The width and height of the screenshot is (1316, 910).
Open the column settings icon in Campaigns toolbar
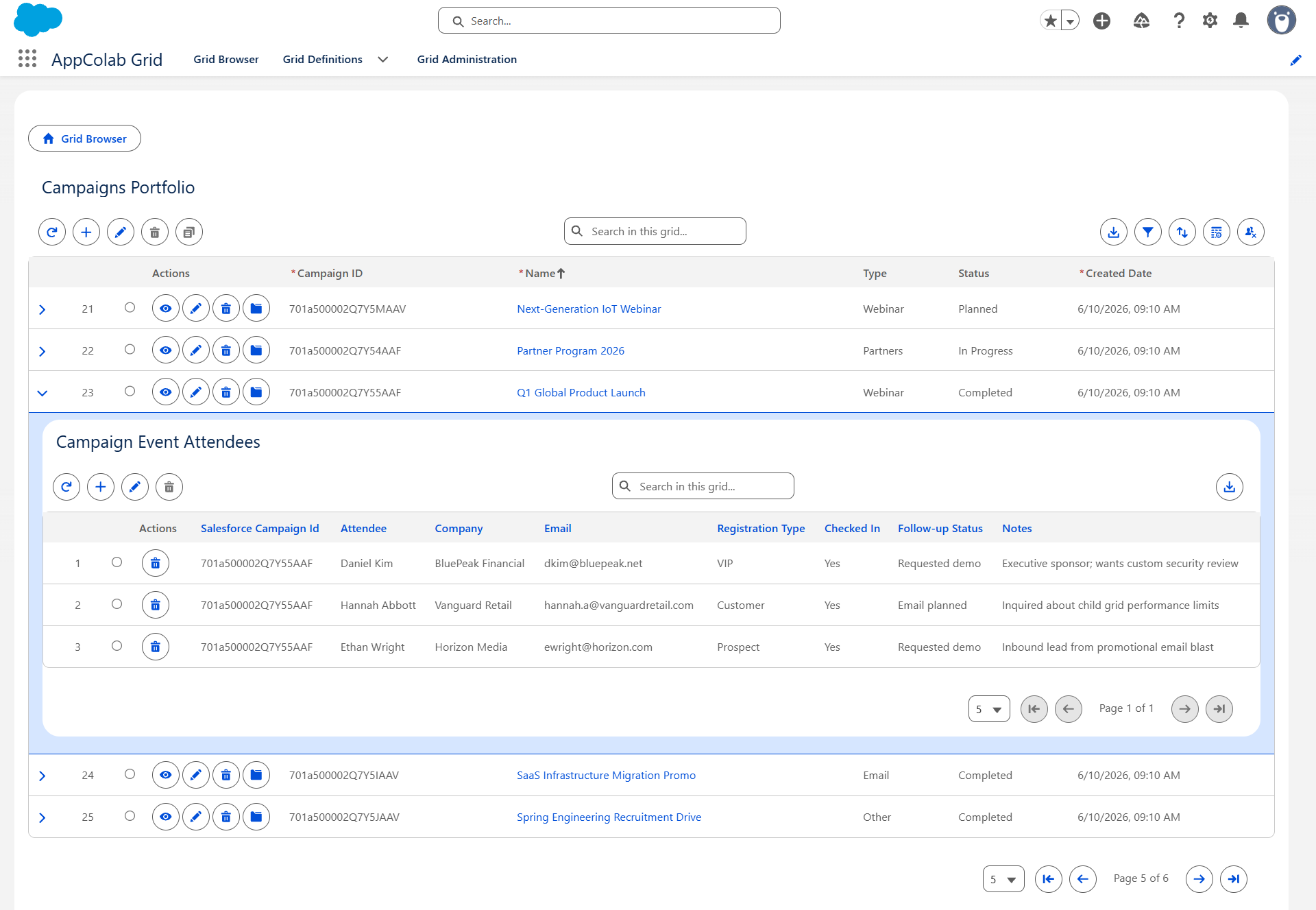pyautogui.click(x=1217, y=232)
